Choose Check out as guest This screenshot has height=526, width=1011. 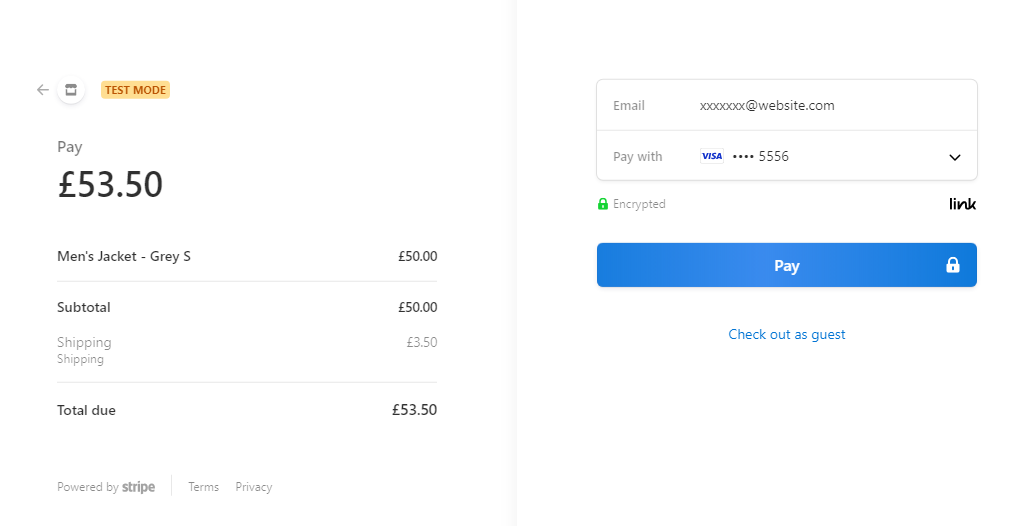click(x=787, y=335)
